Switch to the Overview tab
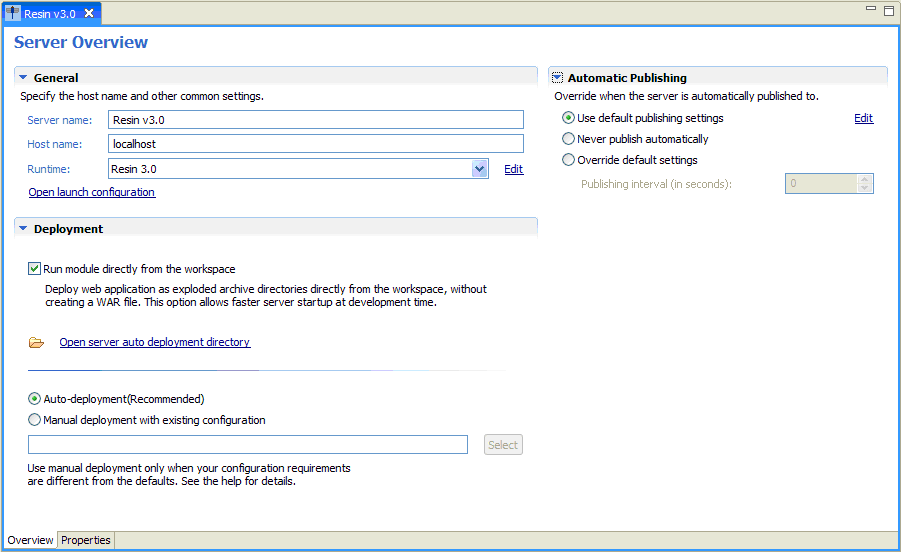 [x=30, y=540]
